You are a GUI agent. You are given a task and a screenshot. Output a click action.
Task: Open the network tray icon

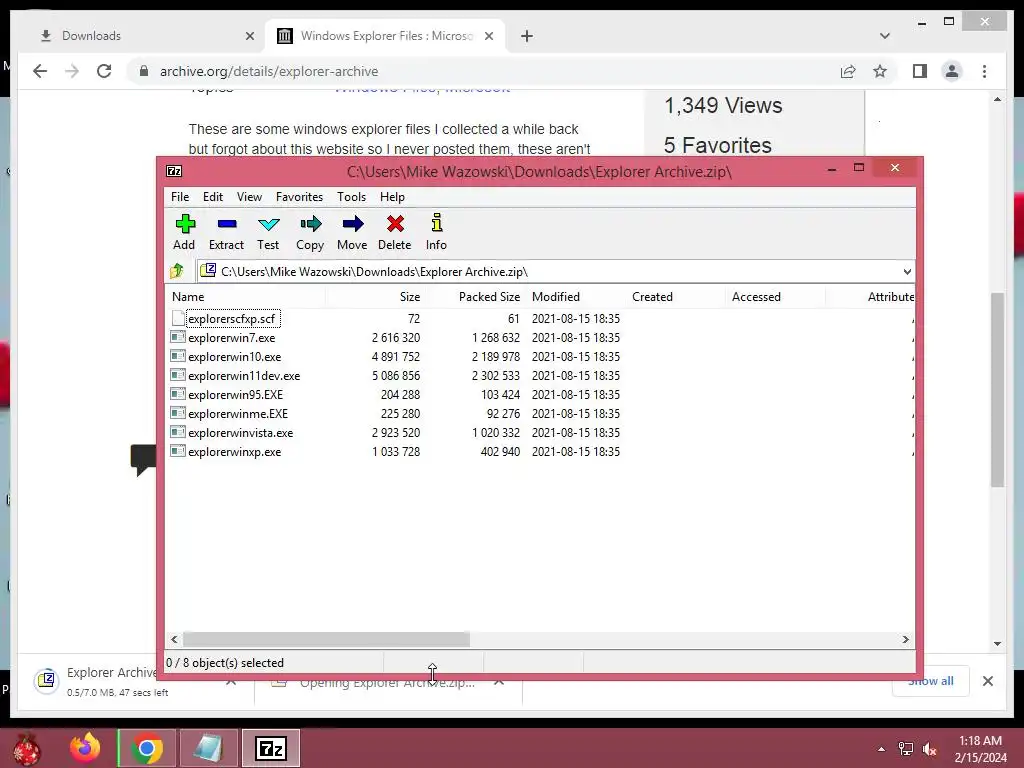click(x=906, y=749)
